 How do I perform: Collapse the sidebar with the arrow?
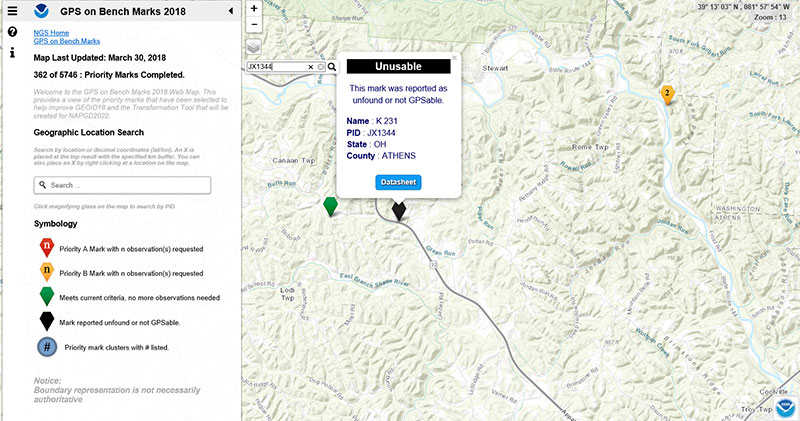click(x=232, y=11)
